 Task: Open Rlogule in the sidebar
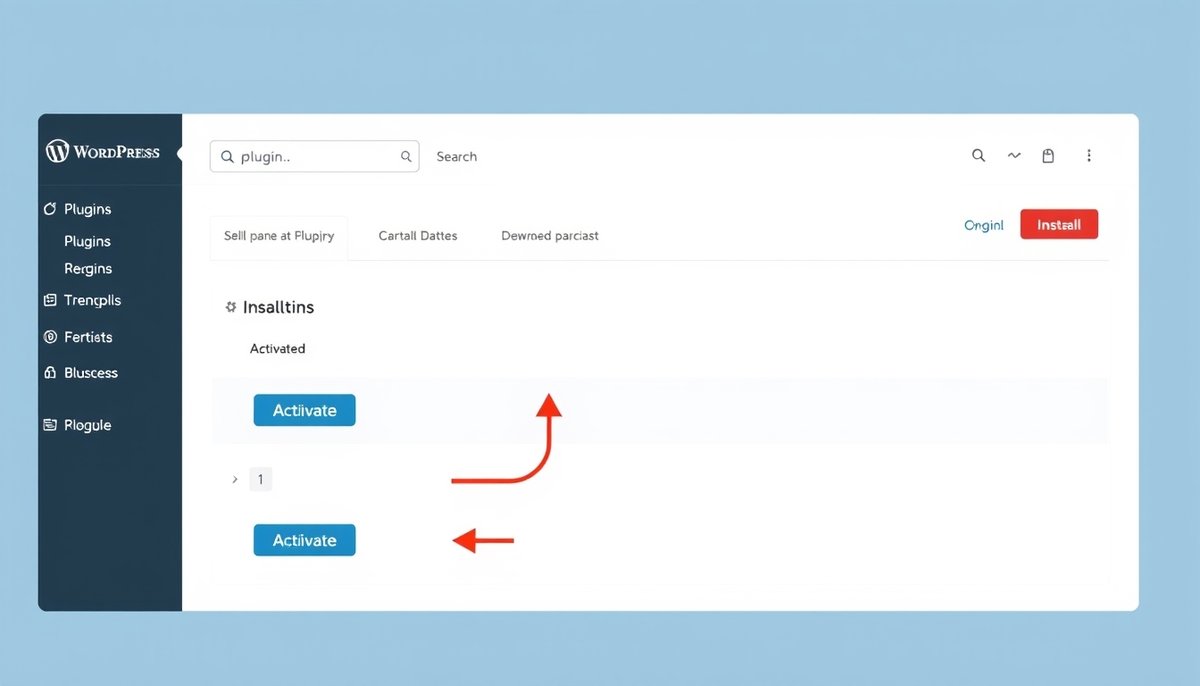87,425
